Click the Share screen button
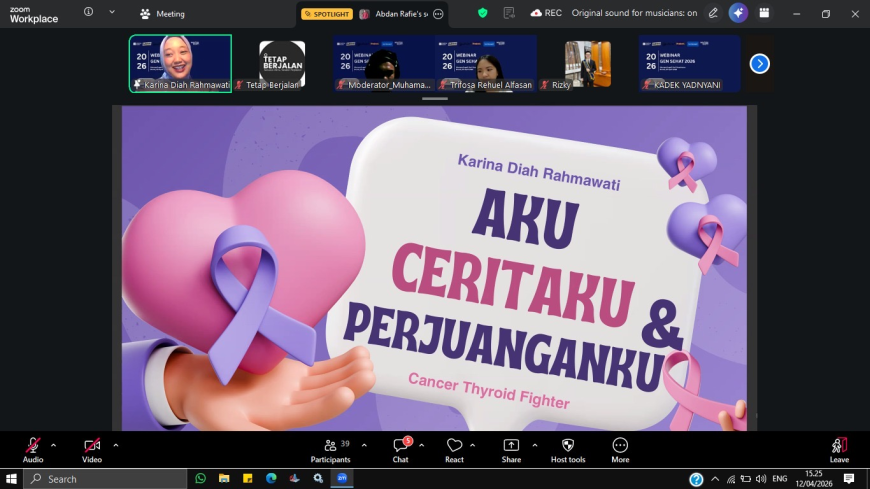 pos(511,450)
